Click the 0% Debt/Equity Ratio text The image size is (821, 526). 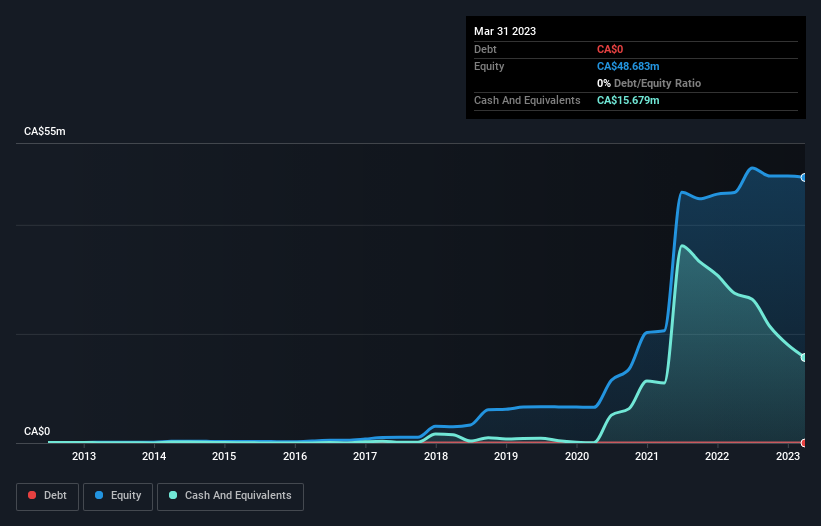649,83
